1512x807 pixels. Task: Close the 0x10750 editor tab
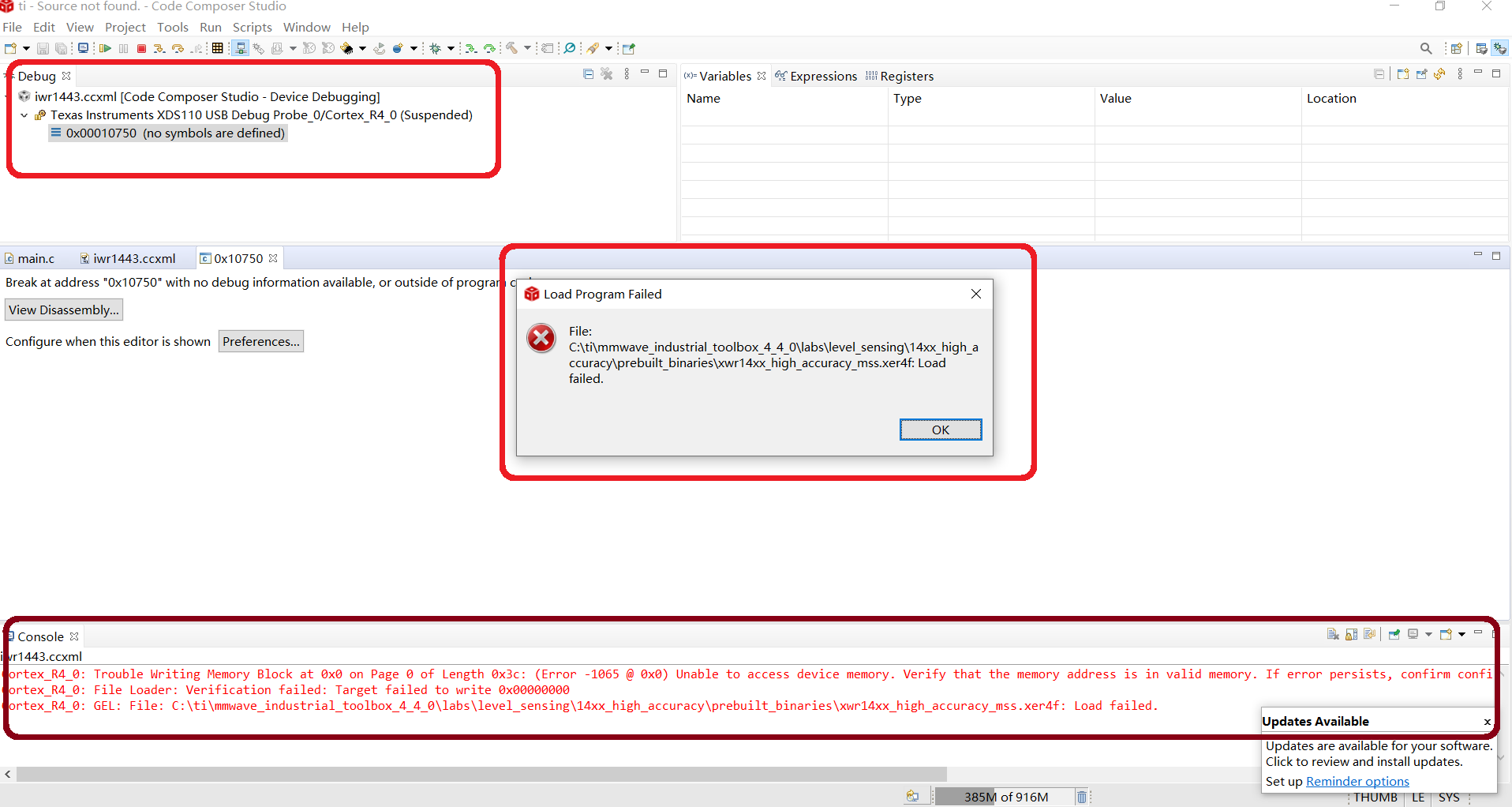coord(273,258)
